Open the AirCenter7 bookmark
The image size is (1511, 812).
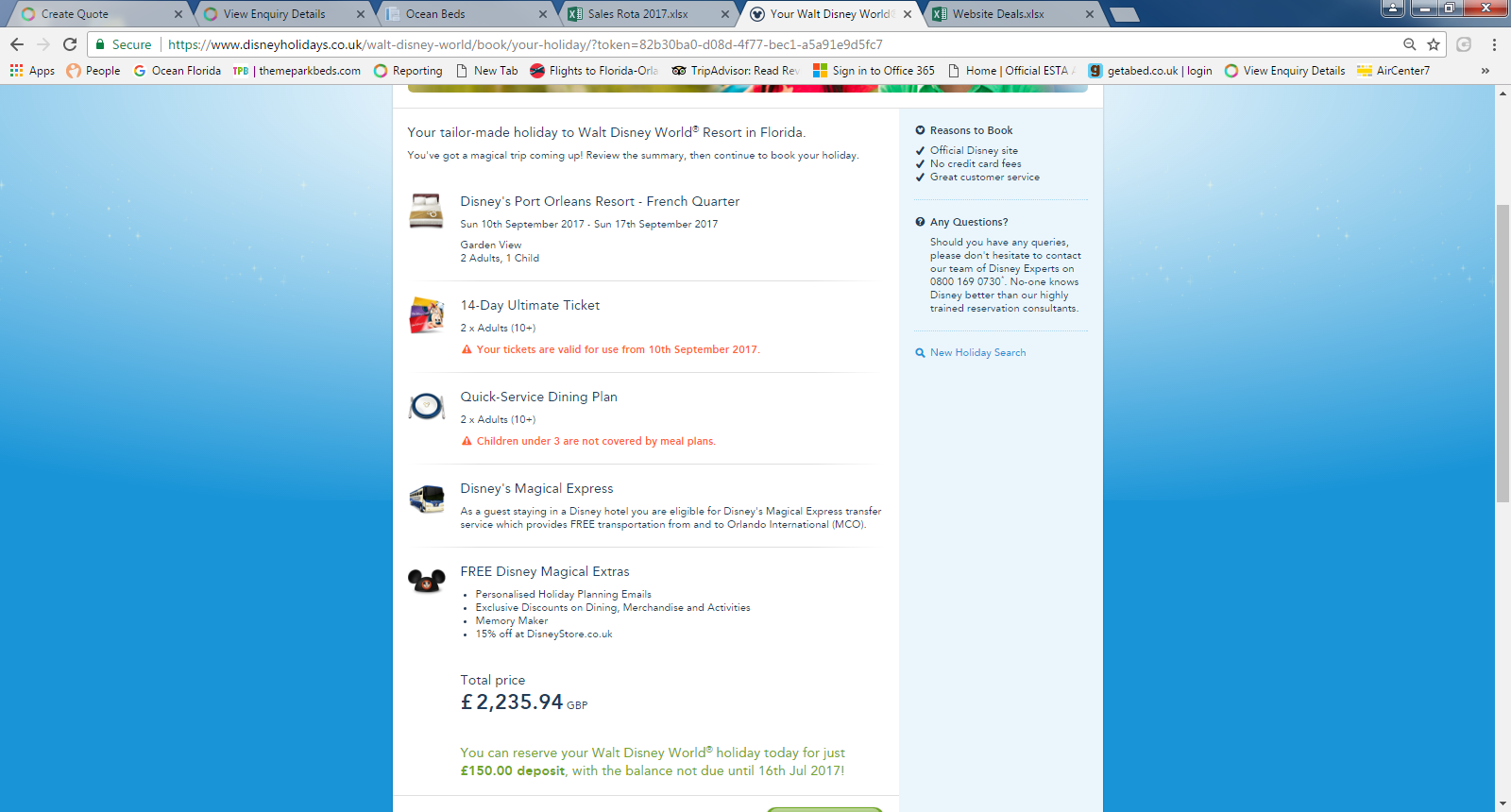pos(1393,71)
